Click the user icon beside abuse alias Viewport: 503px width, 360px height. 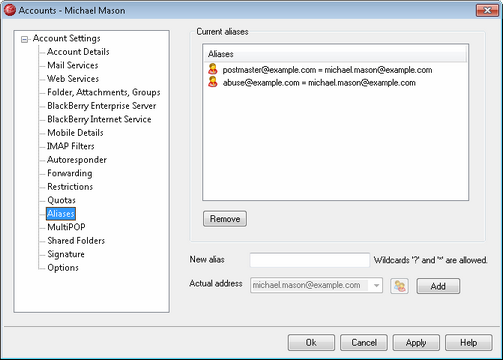coord(213,82)
